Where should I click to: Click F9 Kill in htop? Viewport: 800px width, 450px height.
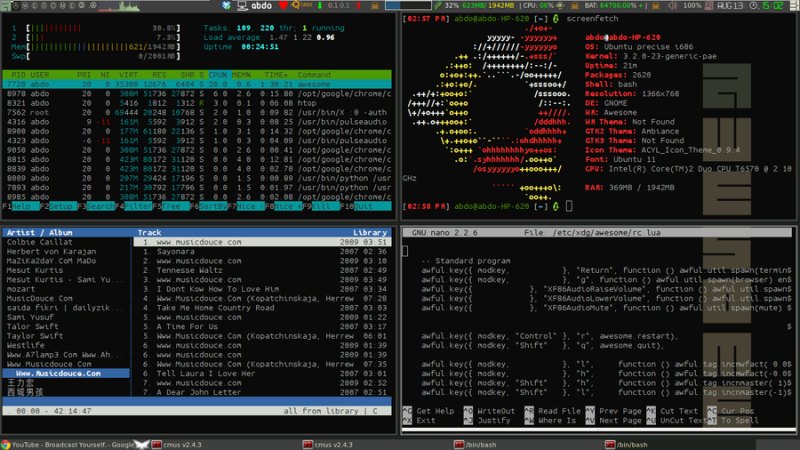click(x=321, y=206)
